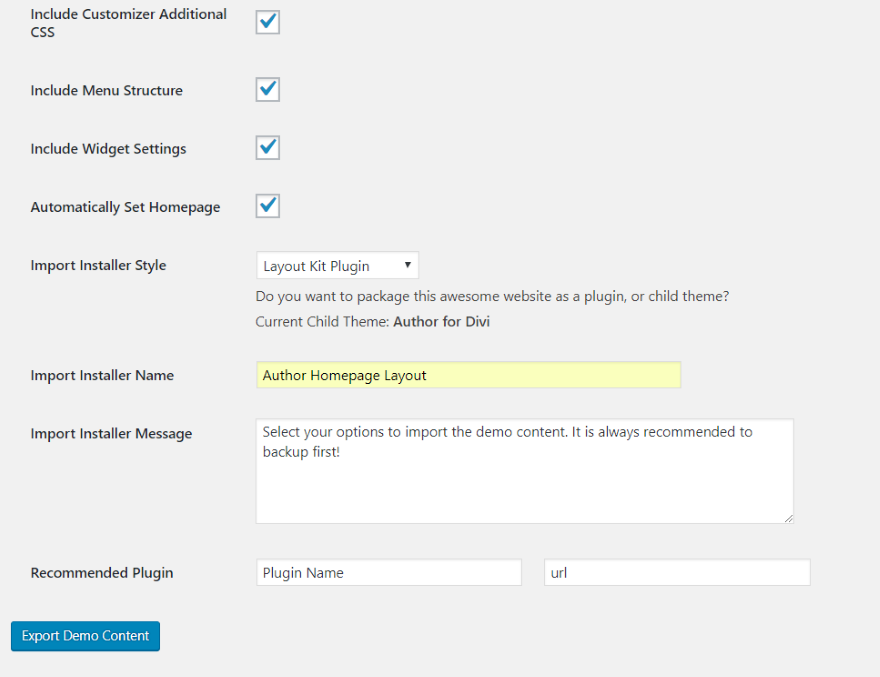
Task: Disable the Include Widget Settings checkbox
Action: pos(267,148)
